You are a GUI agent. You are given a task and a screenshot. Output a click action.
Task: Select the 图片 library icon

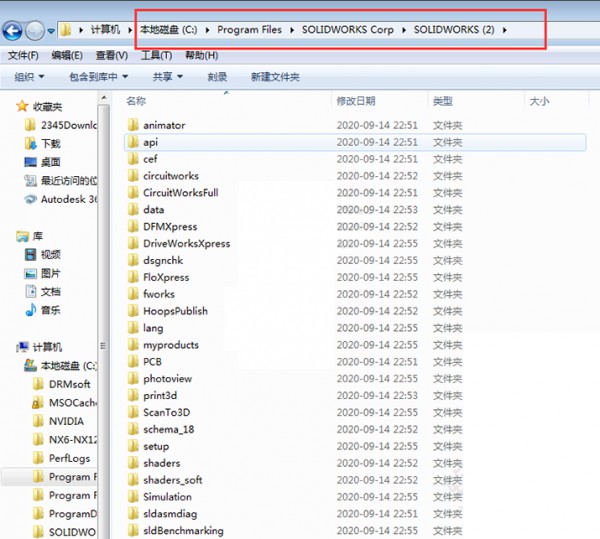(30, 274)
